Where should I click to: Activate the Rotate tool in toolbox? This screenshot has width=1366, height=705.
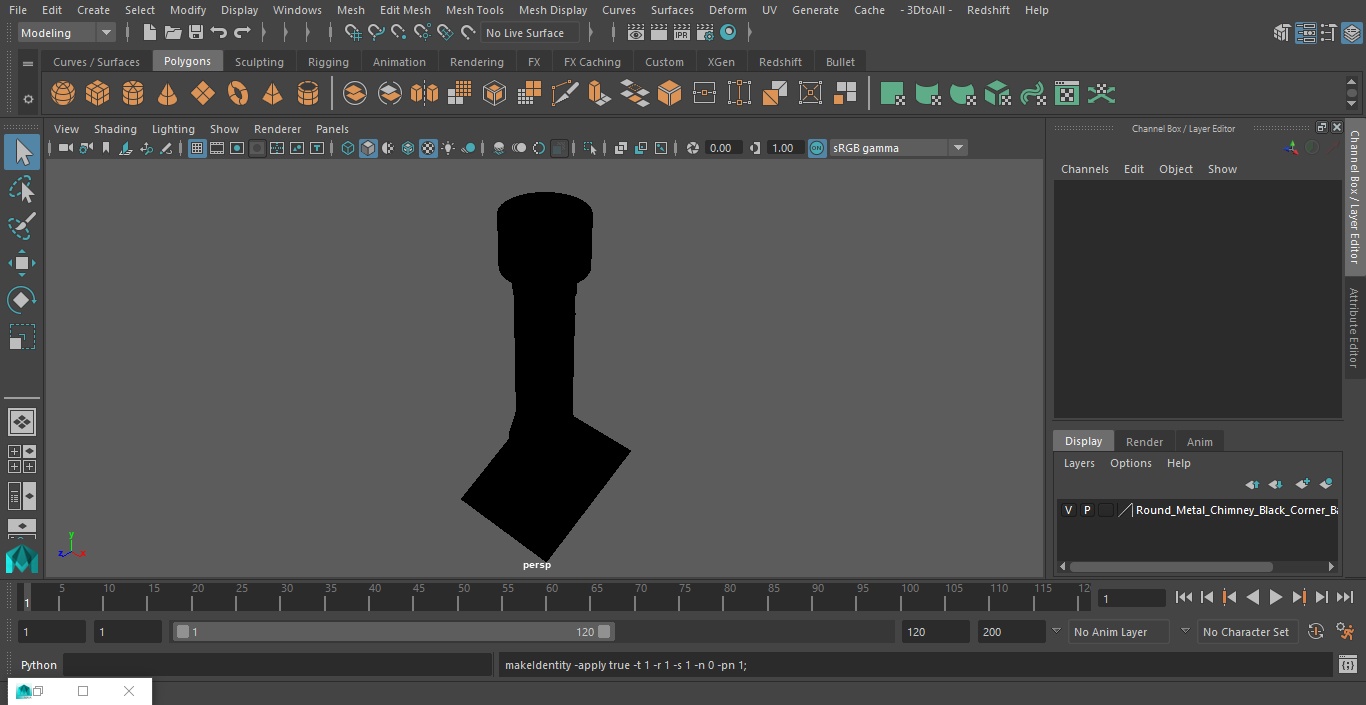21,300
